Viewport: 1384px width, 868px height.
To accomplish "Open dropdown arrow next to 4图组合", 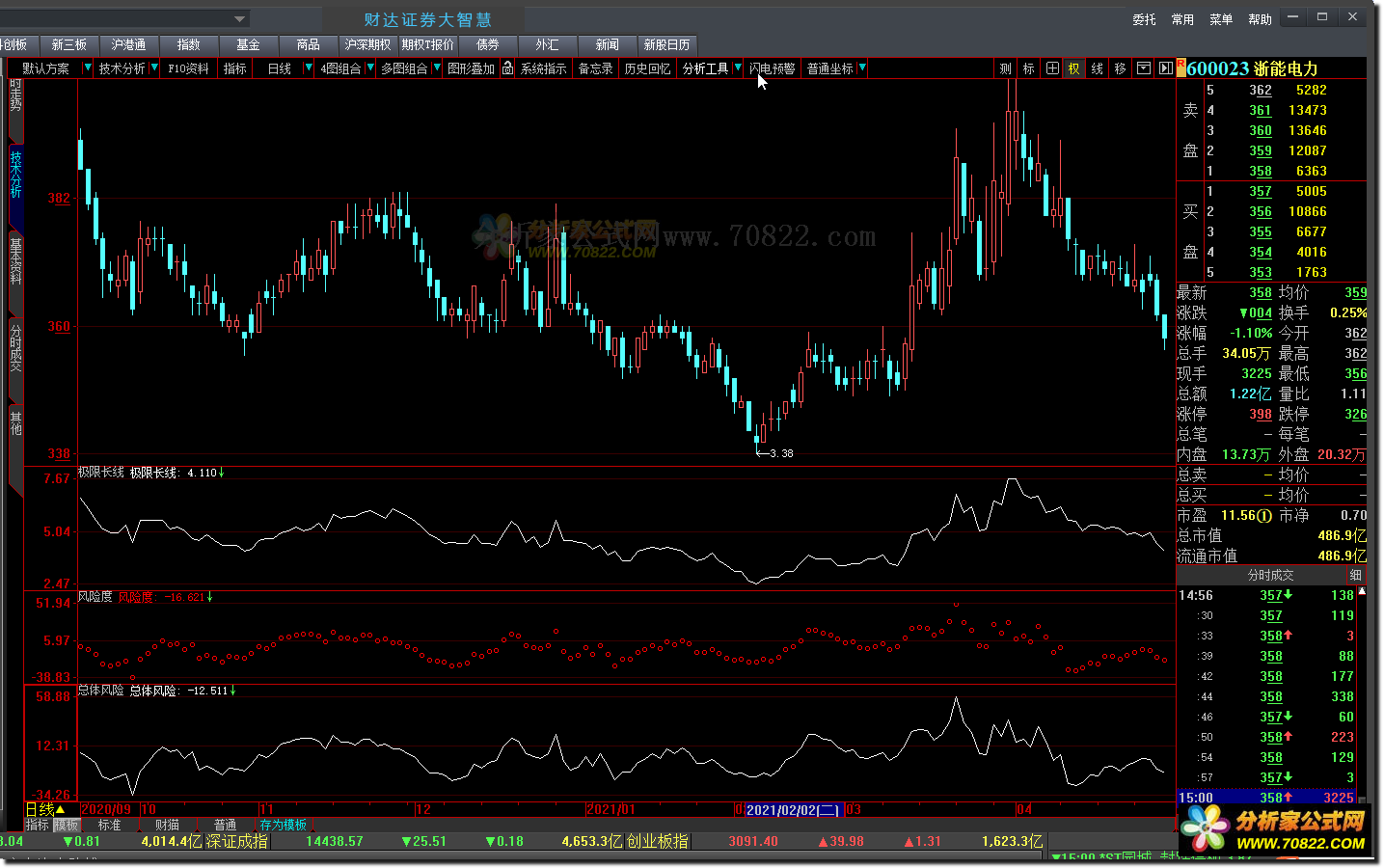I will 369,68.
